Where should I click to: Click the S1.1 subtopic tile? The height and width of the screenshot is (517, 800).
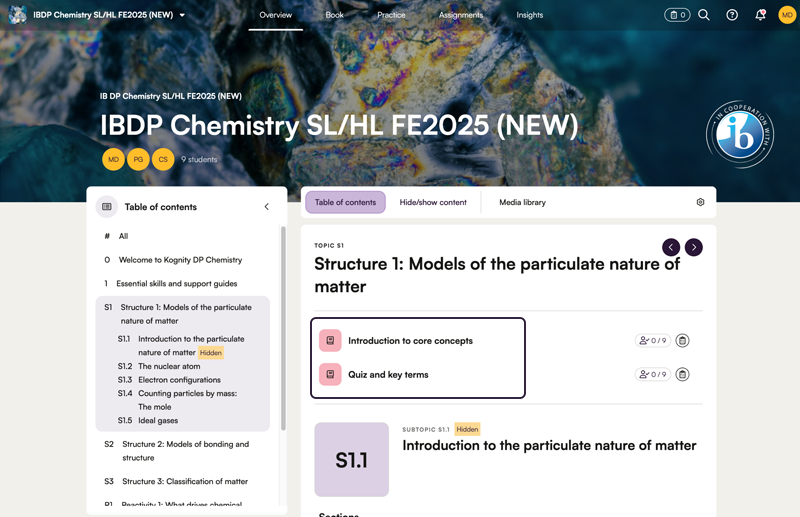(352, 459)
